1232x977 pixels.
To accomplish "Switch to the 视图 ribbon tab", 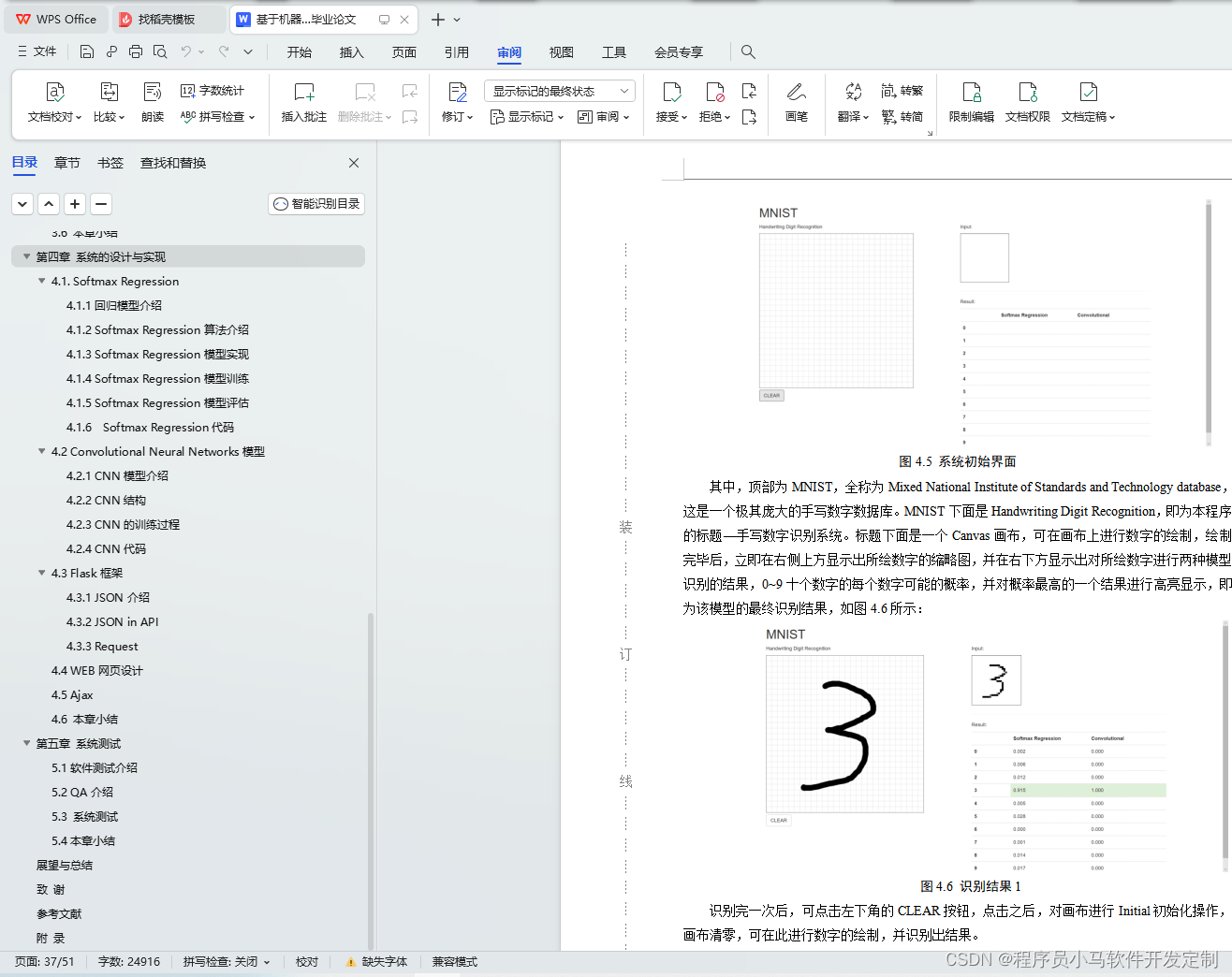I will [x=562, y=52].
